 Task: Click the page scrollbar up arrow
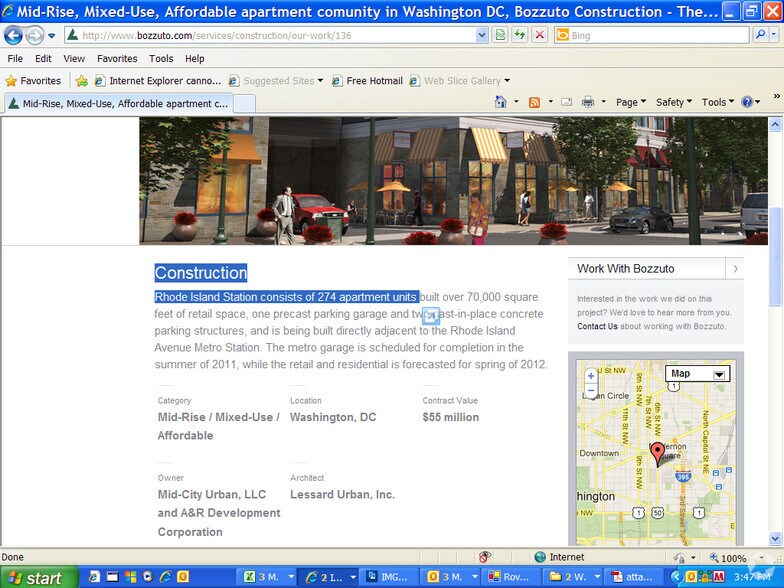[x=775, y=124]
